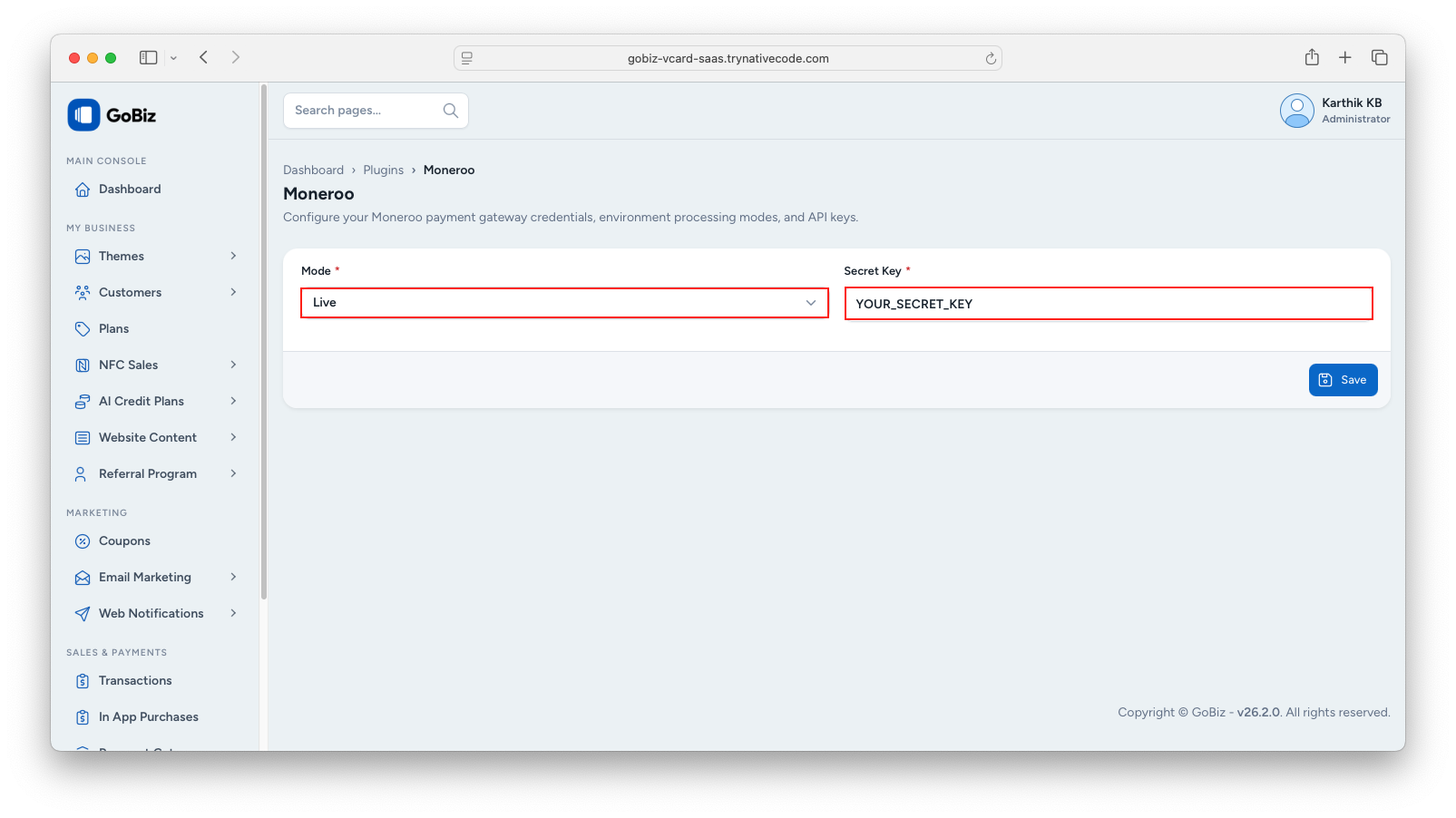The image size is (1456, 818).
Task: Click the user avatar icon
Action: point(1297,111)
